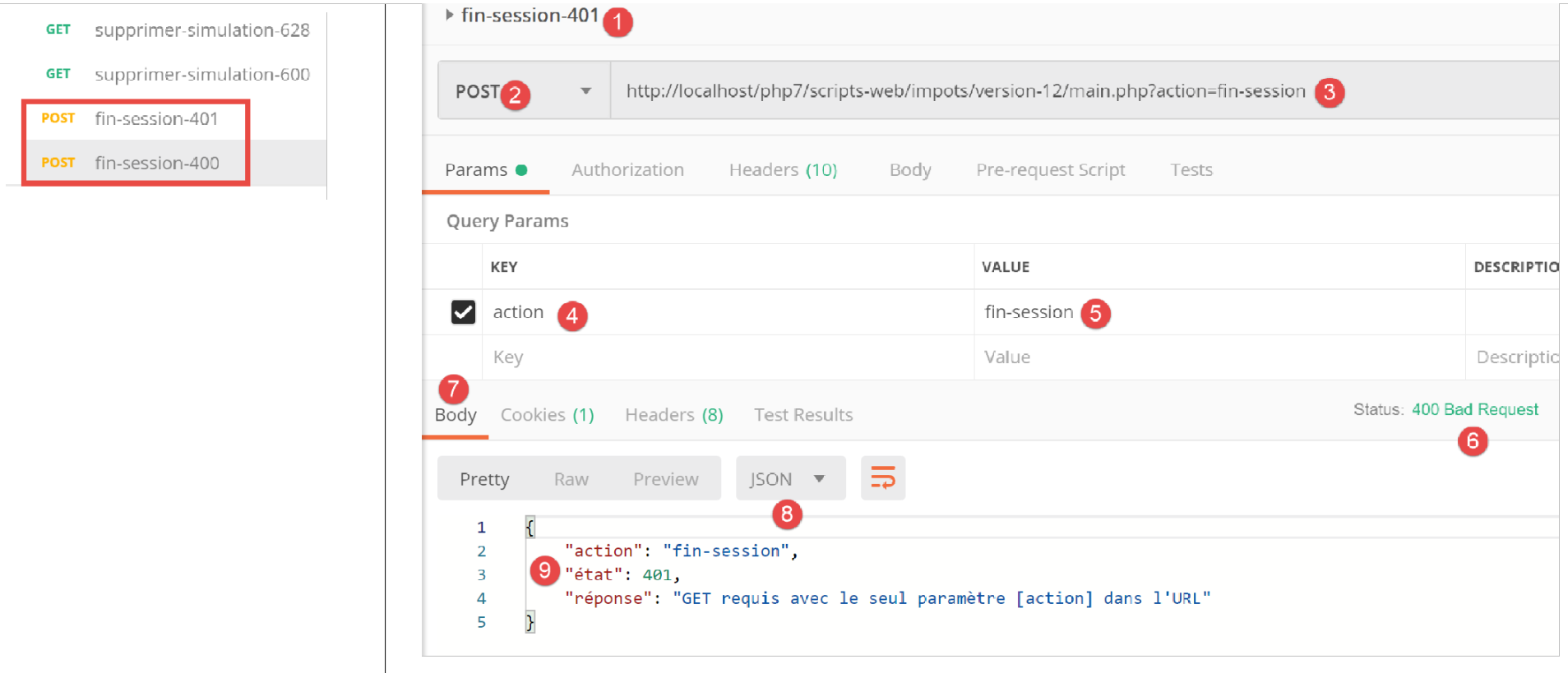The height and width of the screenshot is (673, 1568).
Task: Select the Tests tab
Action: (x=1191, y=170)
